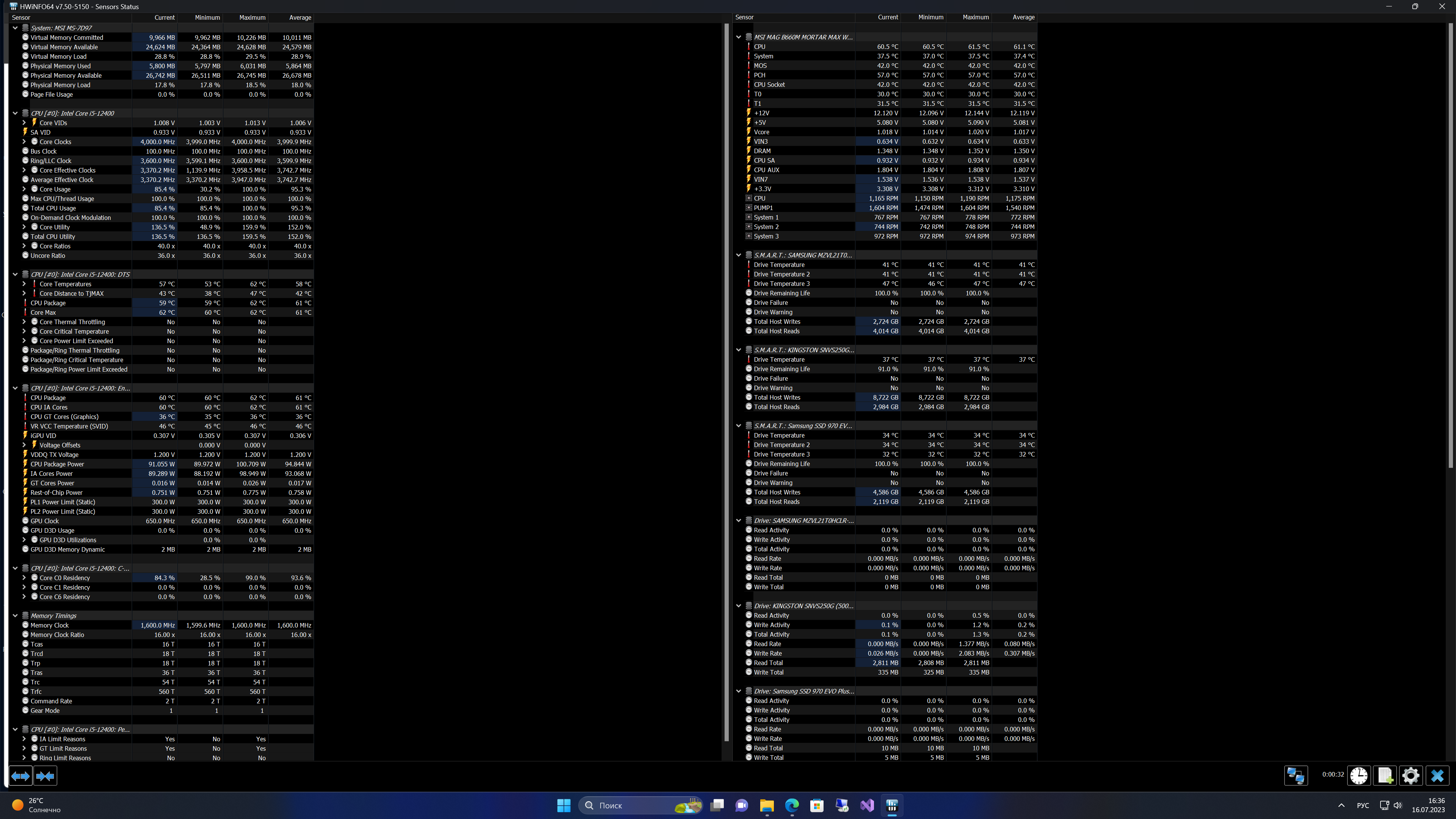Click the shrink columns arrows button
This screenshot has width=1456, height=819.
pos(45,776)
